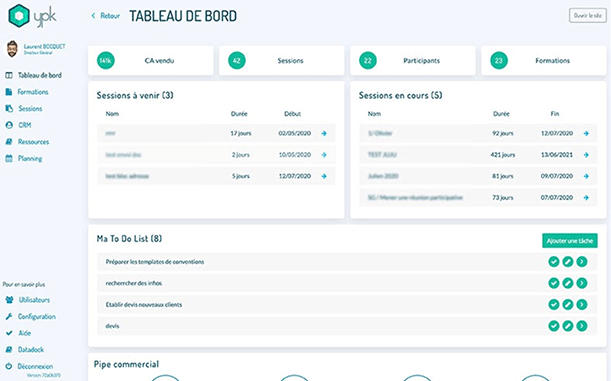Mark 'Etablir devis nouveaux clients' done
Screen dimensions: 611x381
pyautogui.click(x=554, y=305)
